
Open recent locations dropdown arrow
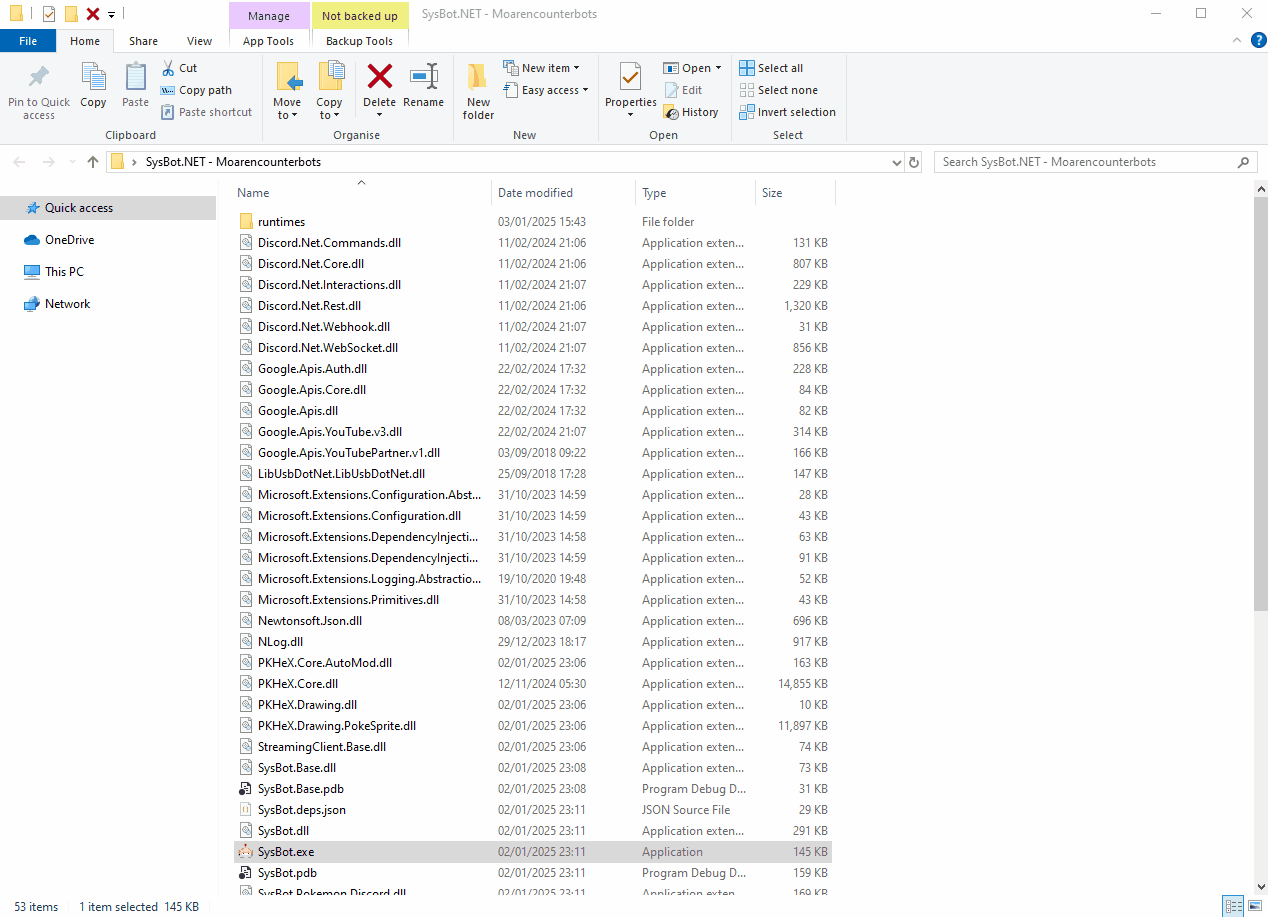[72, 162]
